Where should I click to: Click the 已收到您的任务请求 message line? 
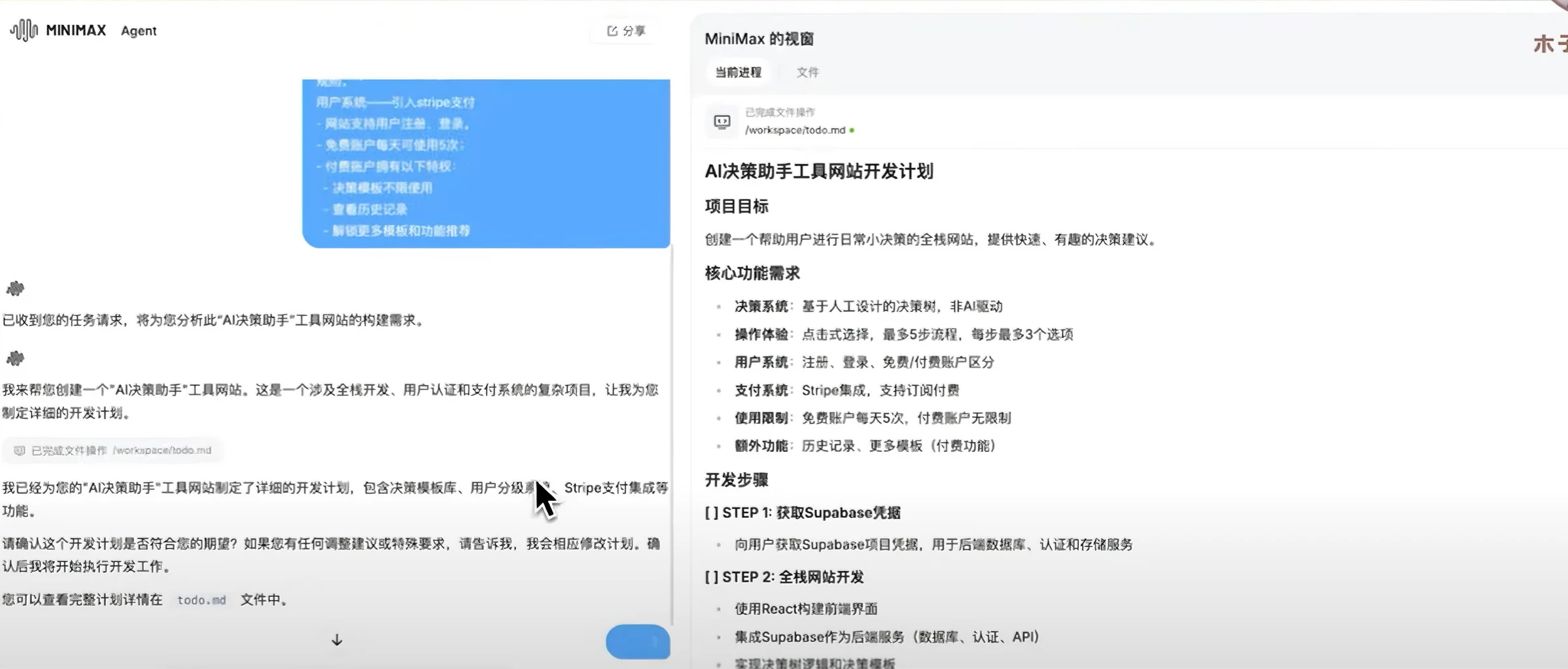click(x=214, y=320)
